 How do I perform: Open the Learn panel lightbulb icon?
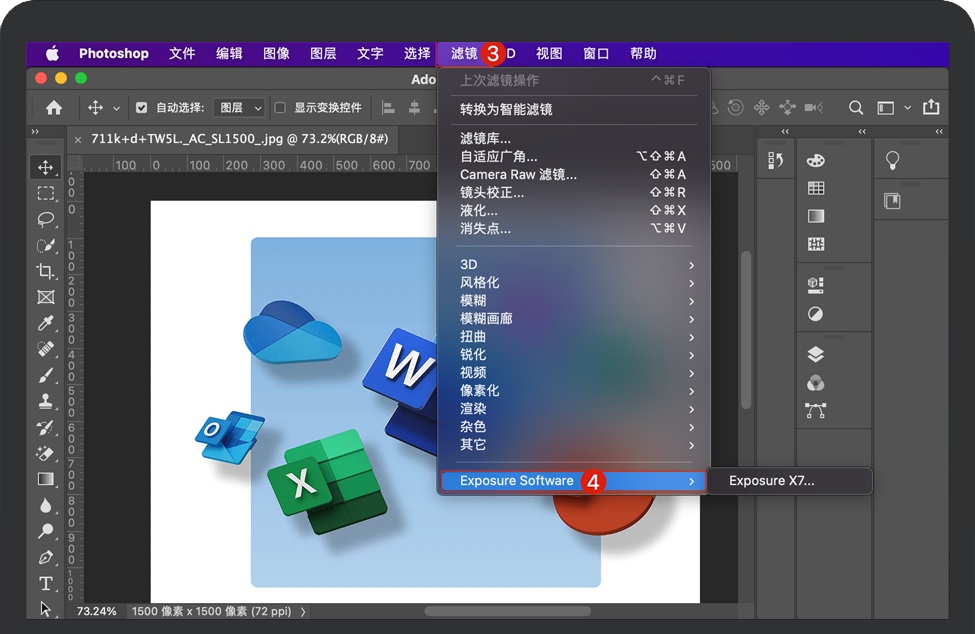point(892,160)
